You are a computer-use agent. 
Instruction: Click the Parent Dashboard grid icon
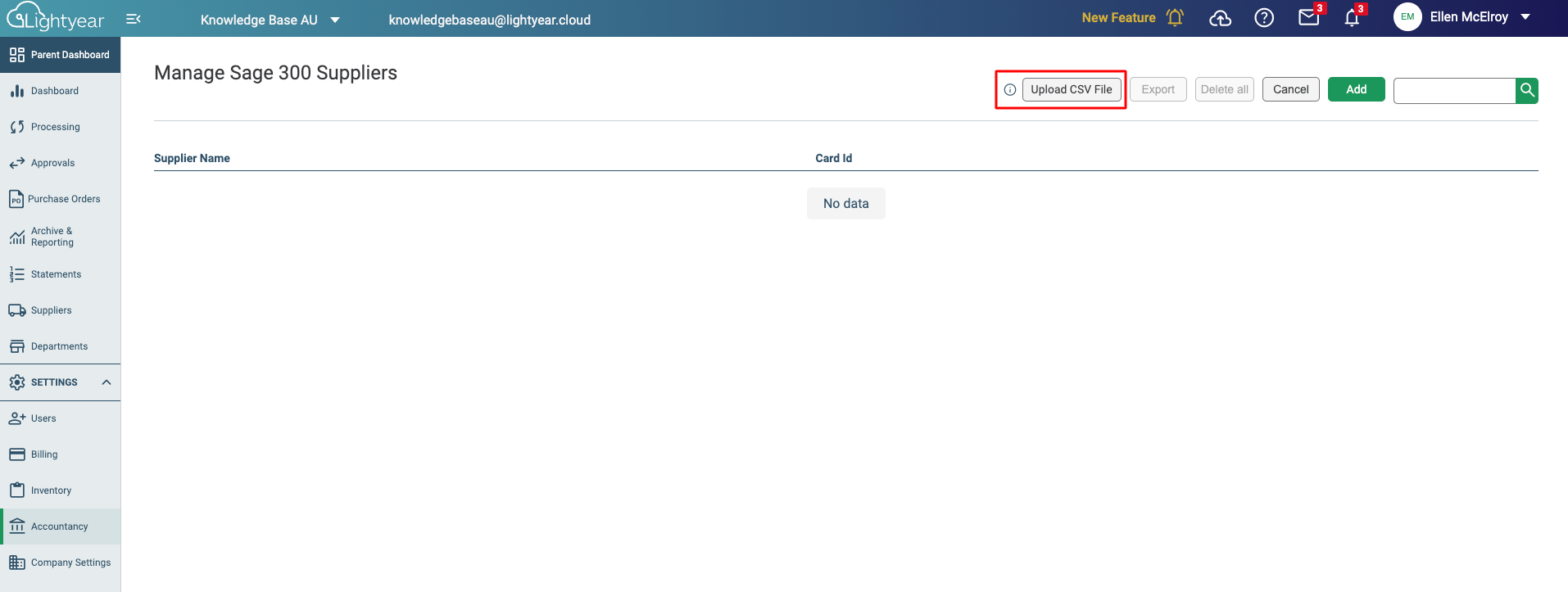(x=17, y=55)
